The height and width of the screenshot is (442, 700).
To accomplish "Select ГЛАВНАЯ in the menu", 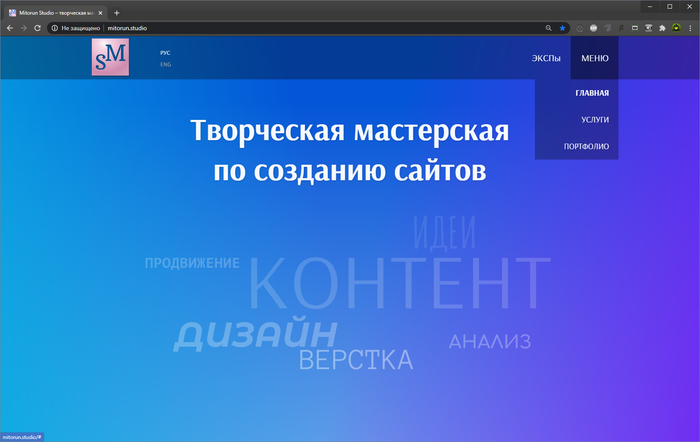I will click(x=592, y=93).
